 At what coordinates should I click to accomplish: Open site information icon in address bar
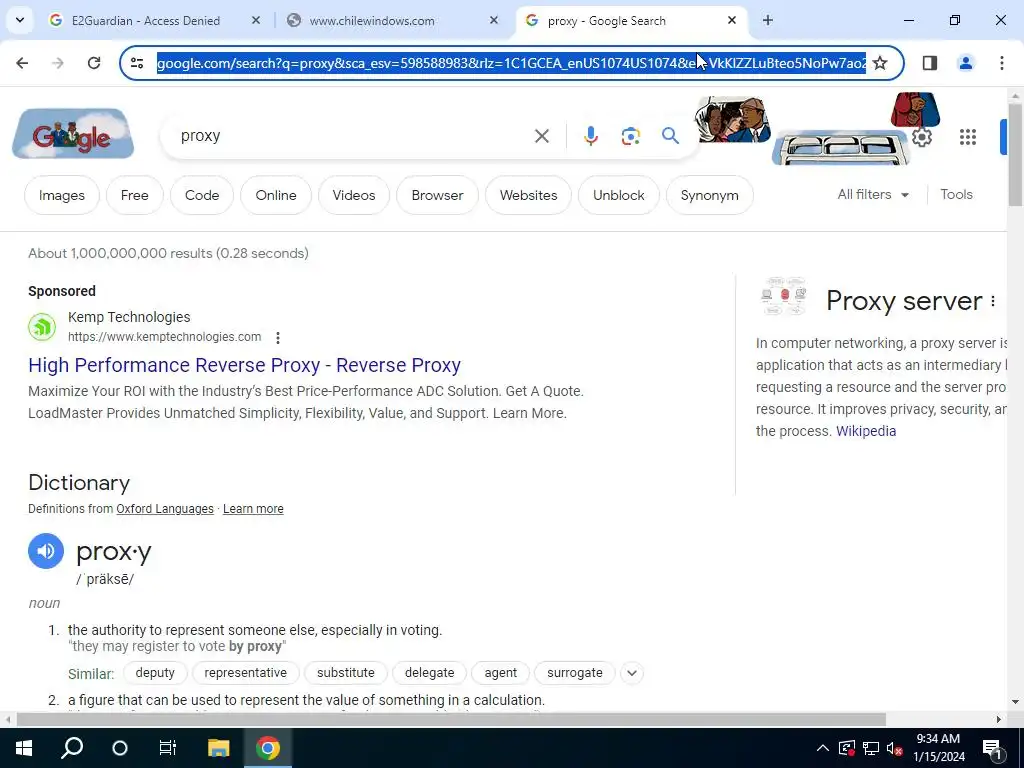tap(137, 63)
